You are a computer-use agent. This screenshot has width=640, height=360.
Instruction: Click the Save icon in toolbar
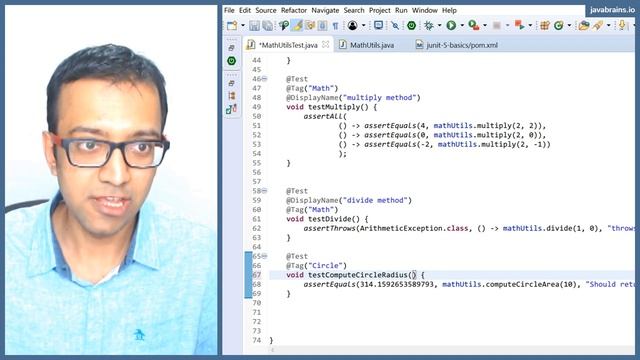(254, 26)
